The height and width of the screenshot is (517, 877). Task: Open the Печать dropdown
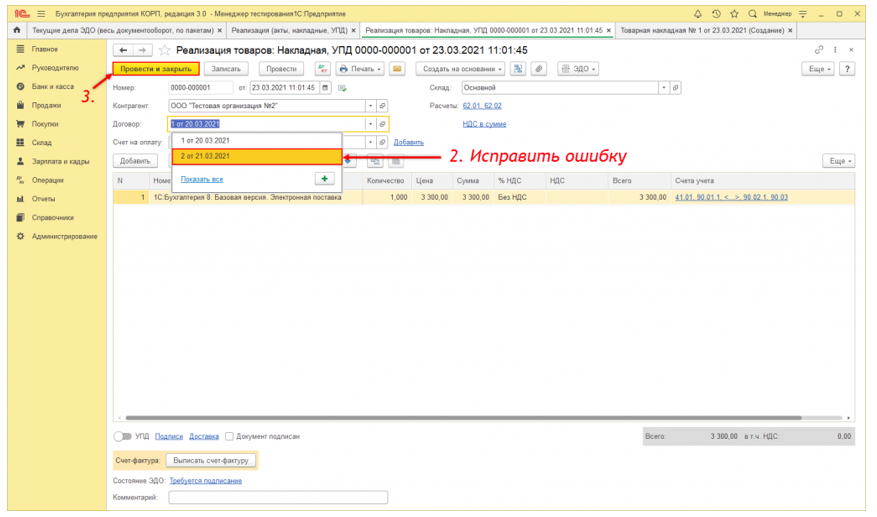360,69
